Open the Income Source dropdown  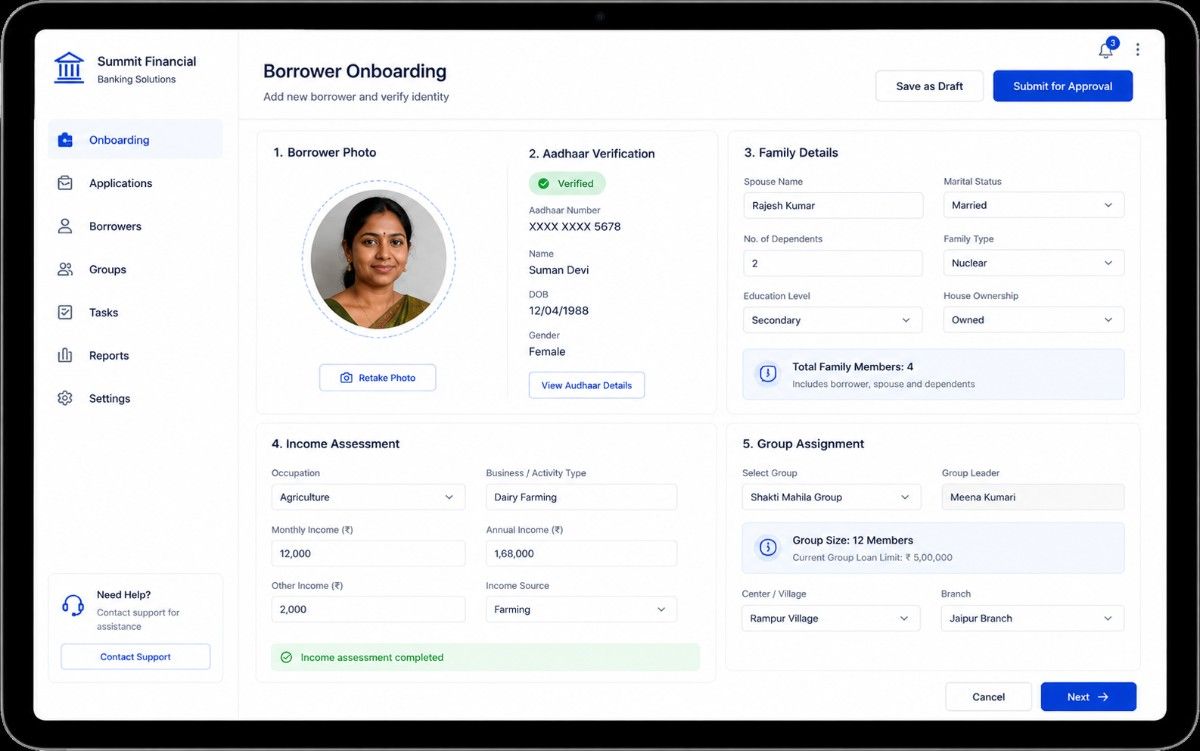pos(581,609)
